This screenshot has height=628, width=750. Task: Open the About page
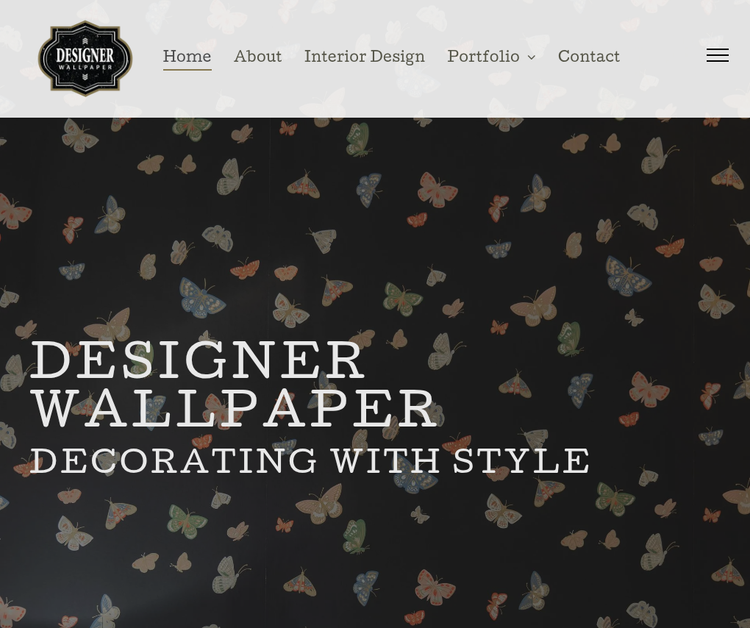click(x=257, y=56)
